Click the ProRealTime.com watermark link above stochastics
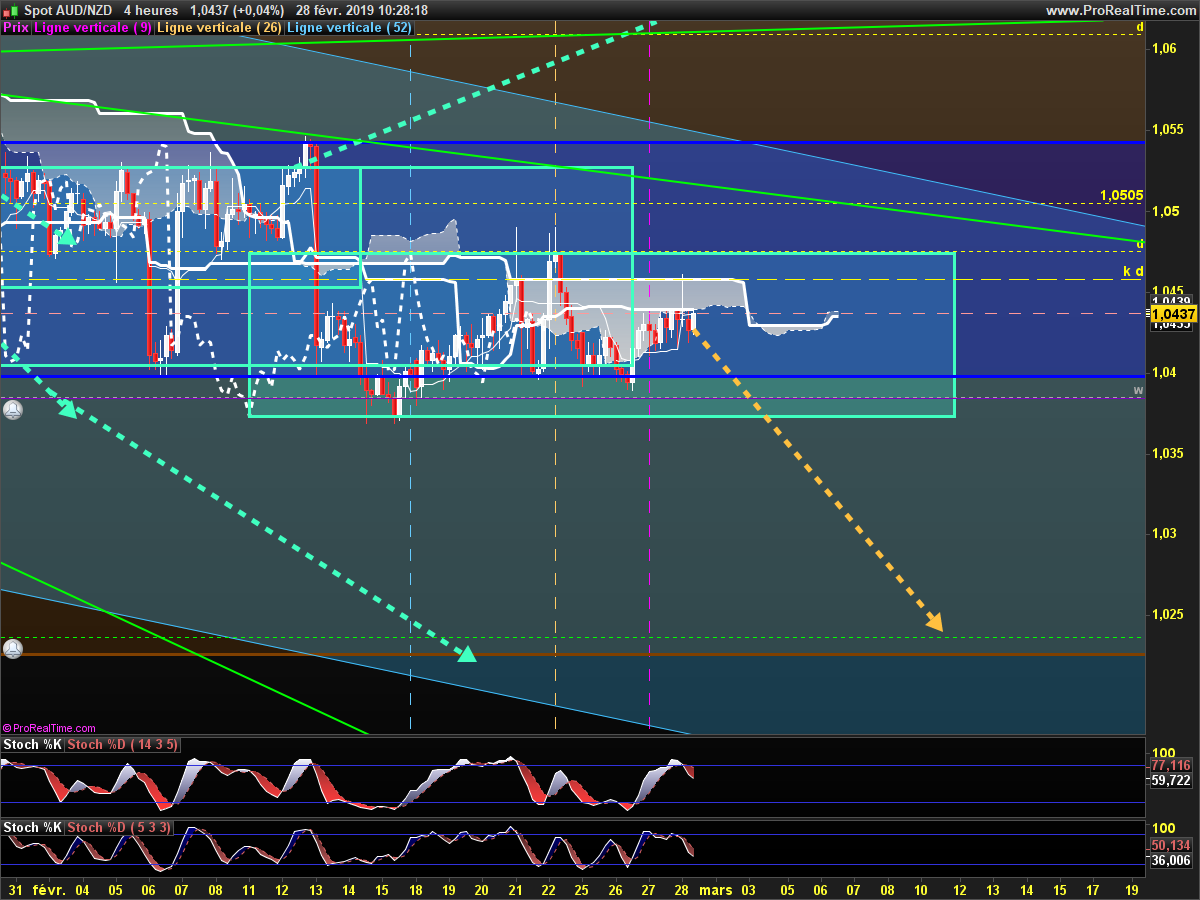This screenshot has height=900, width=1200. [49, 728]
